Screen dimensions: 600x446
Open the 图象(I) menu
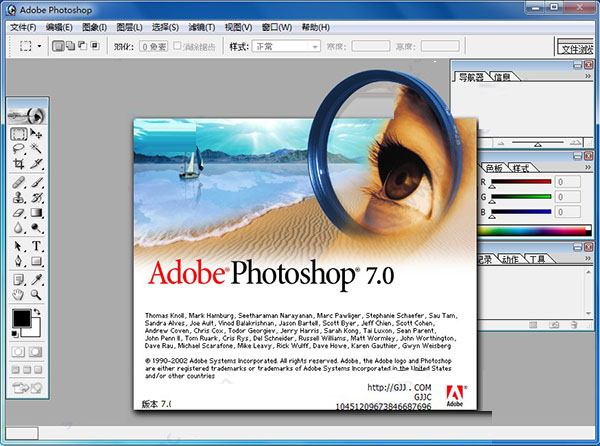point(94,28)
